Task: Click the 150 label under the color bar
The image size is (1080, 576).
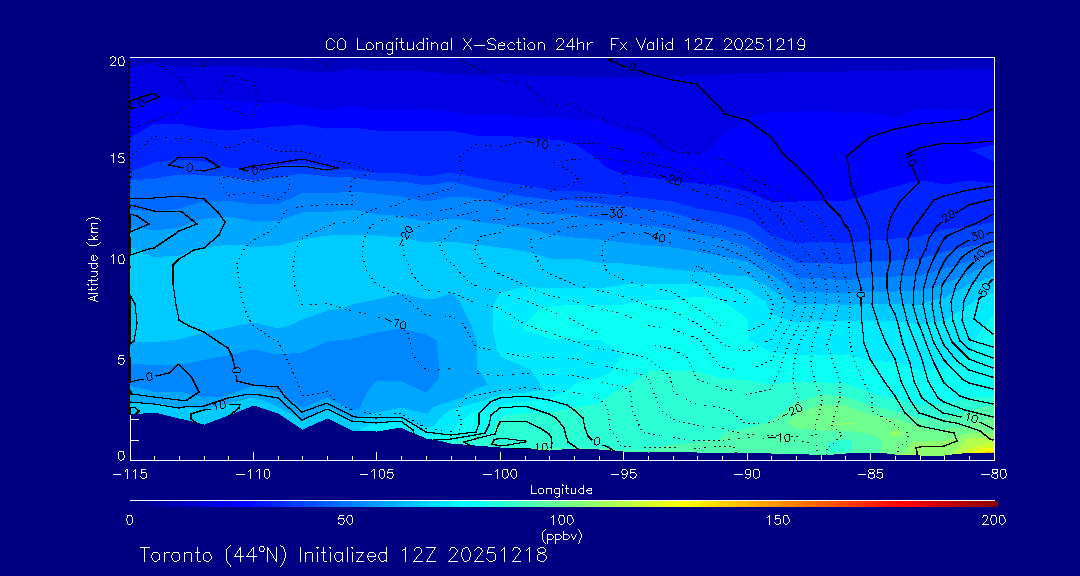Action: [x=778, y=520]
